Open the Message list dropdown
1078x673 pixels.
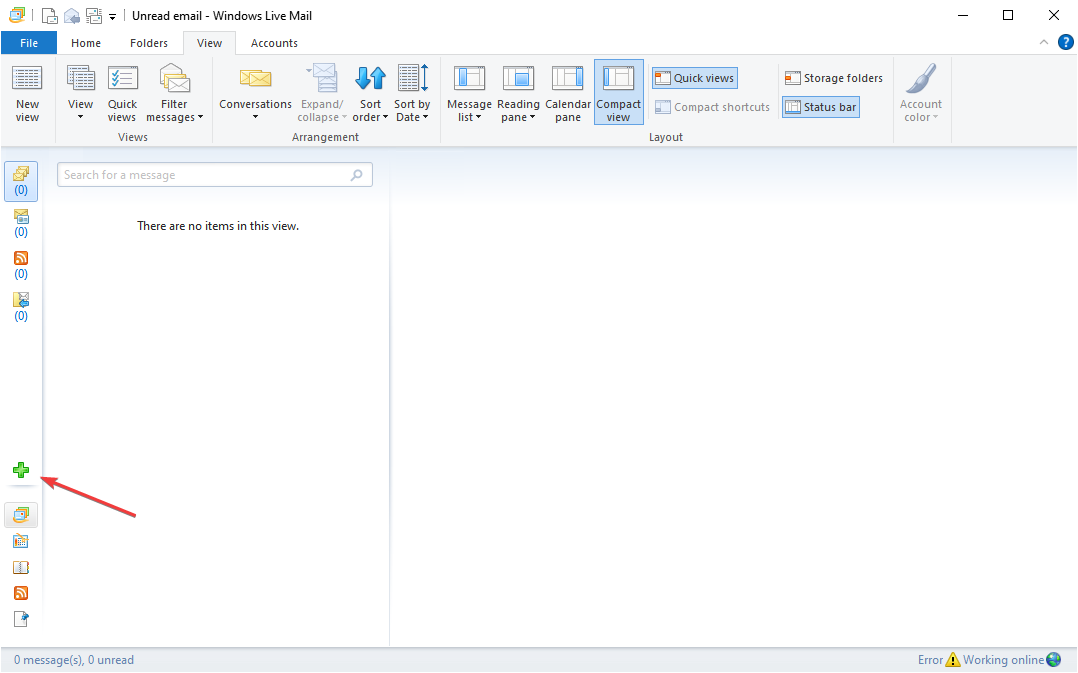click(x=470, y=93)
